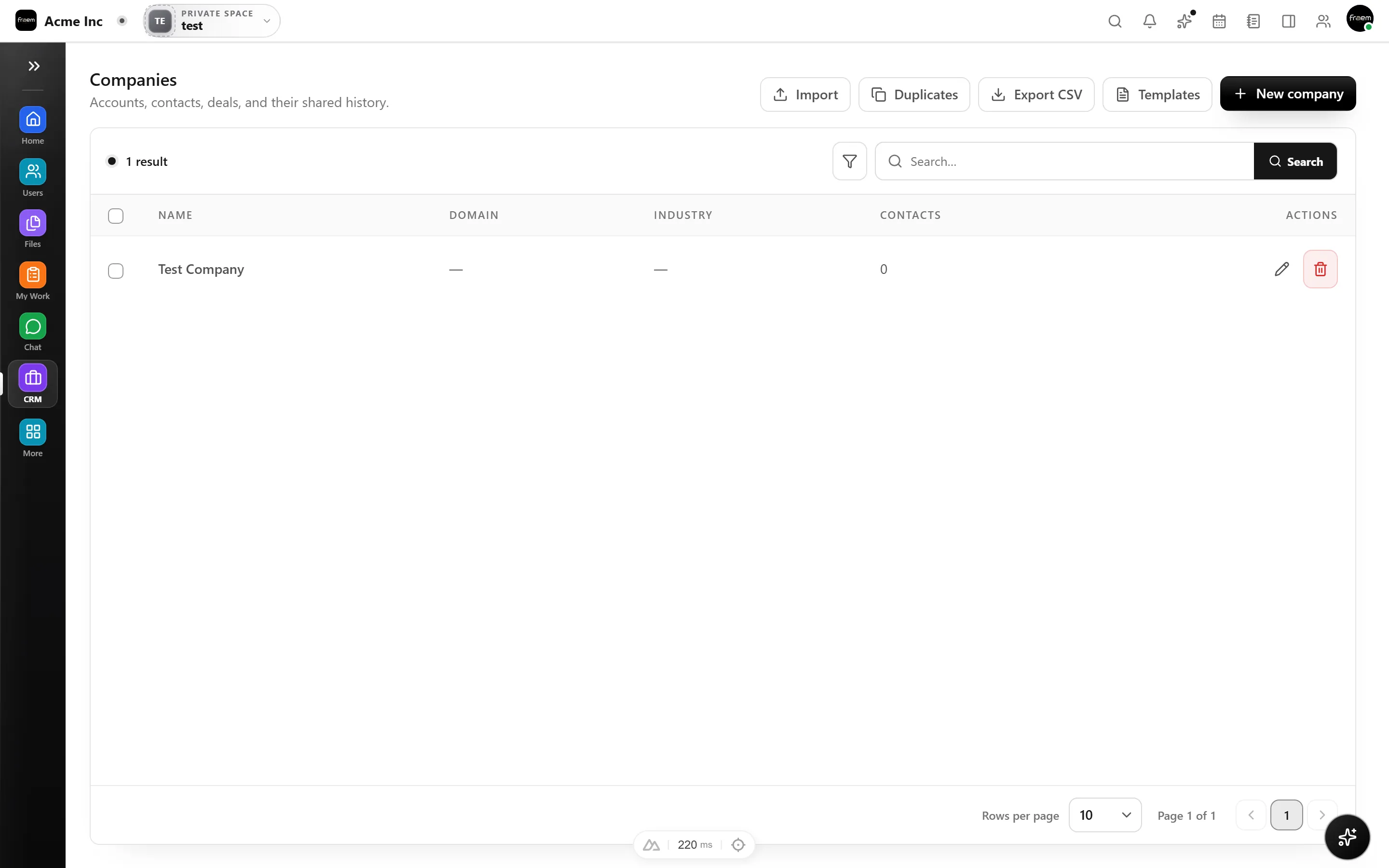Open the private space test dropdown

212,21
